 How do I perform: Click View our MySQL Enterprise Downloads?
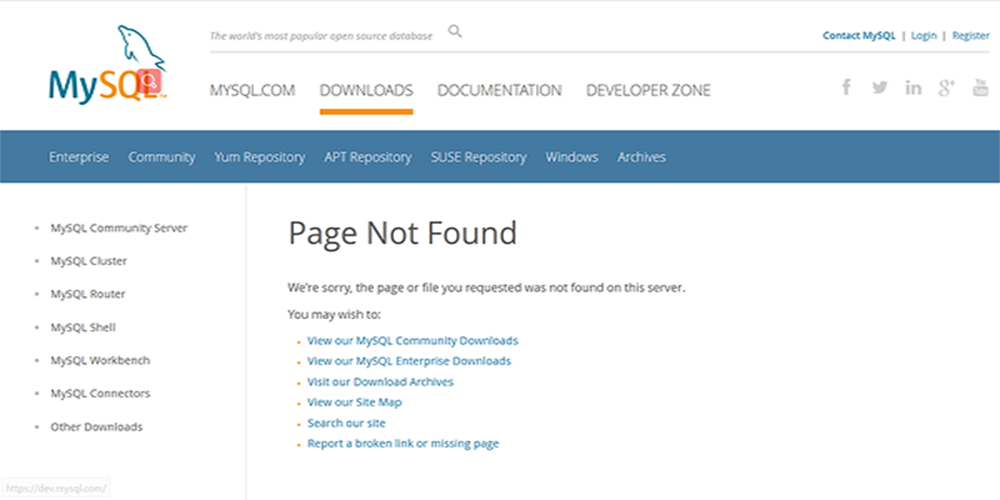pyautogui.click(x=409, y=361)
